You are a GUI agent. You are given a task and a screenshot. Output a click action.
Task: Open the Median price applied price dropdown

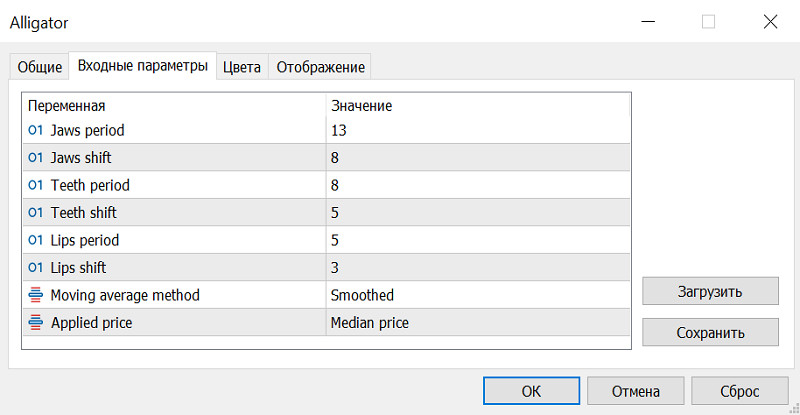[x=477, y=322]
